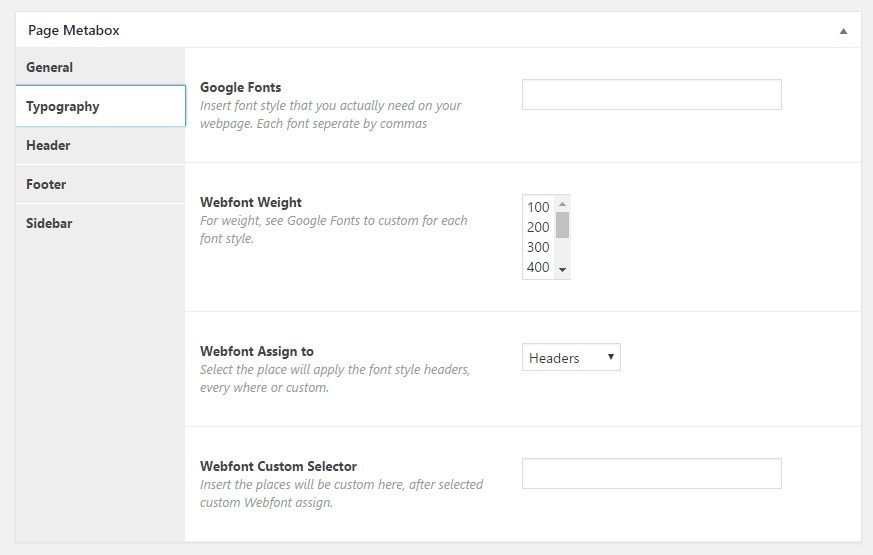Select weight 400 option

click(x=539, y=267)
